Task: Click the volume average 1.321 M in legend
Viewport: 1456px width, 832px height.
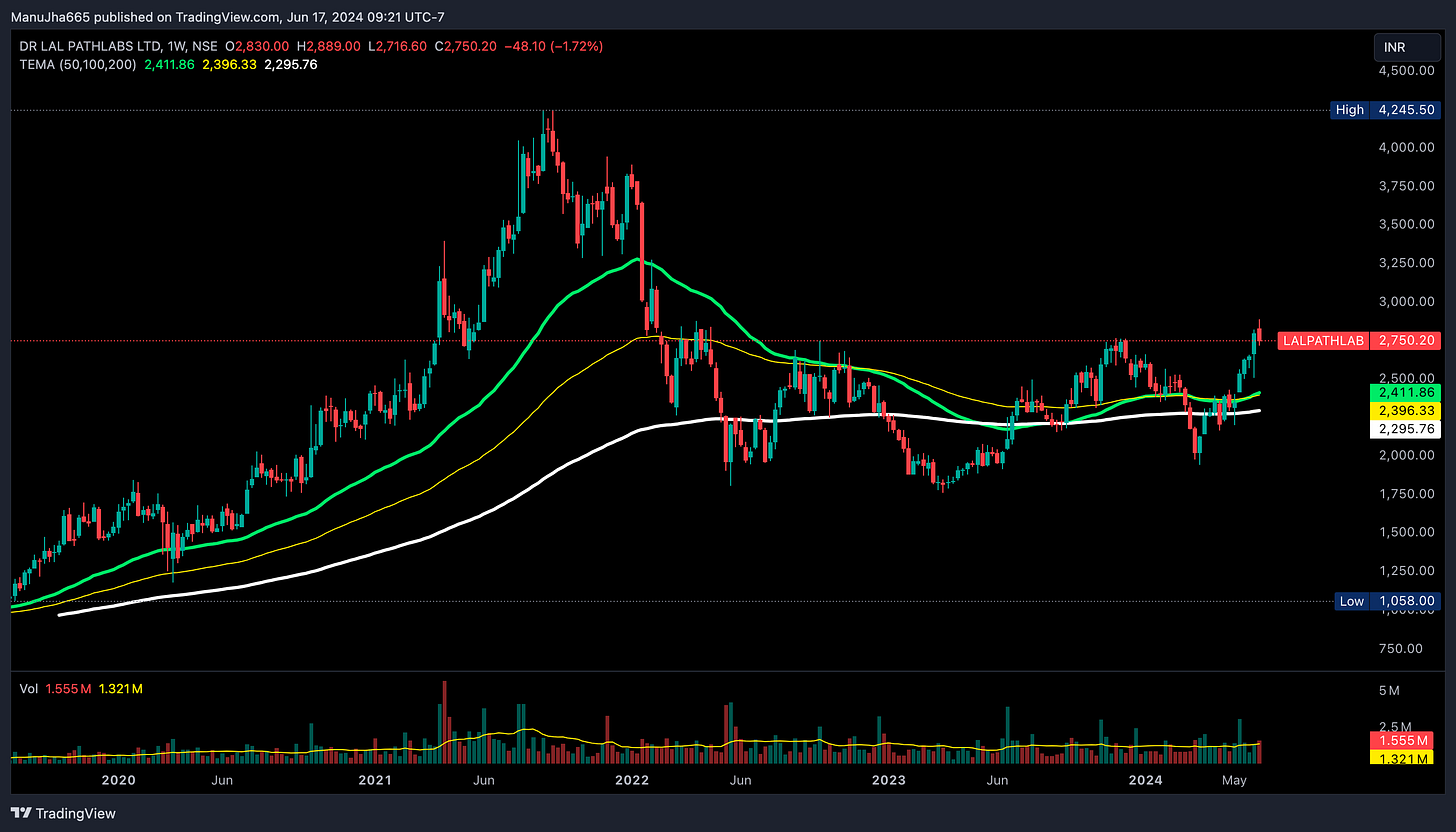Action: [x=121, y=689]
